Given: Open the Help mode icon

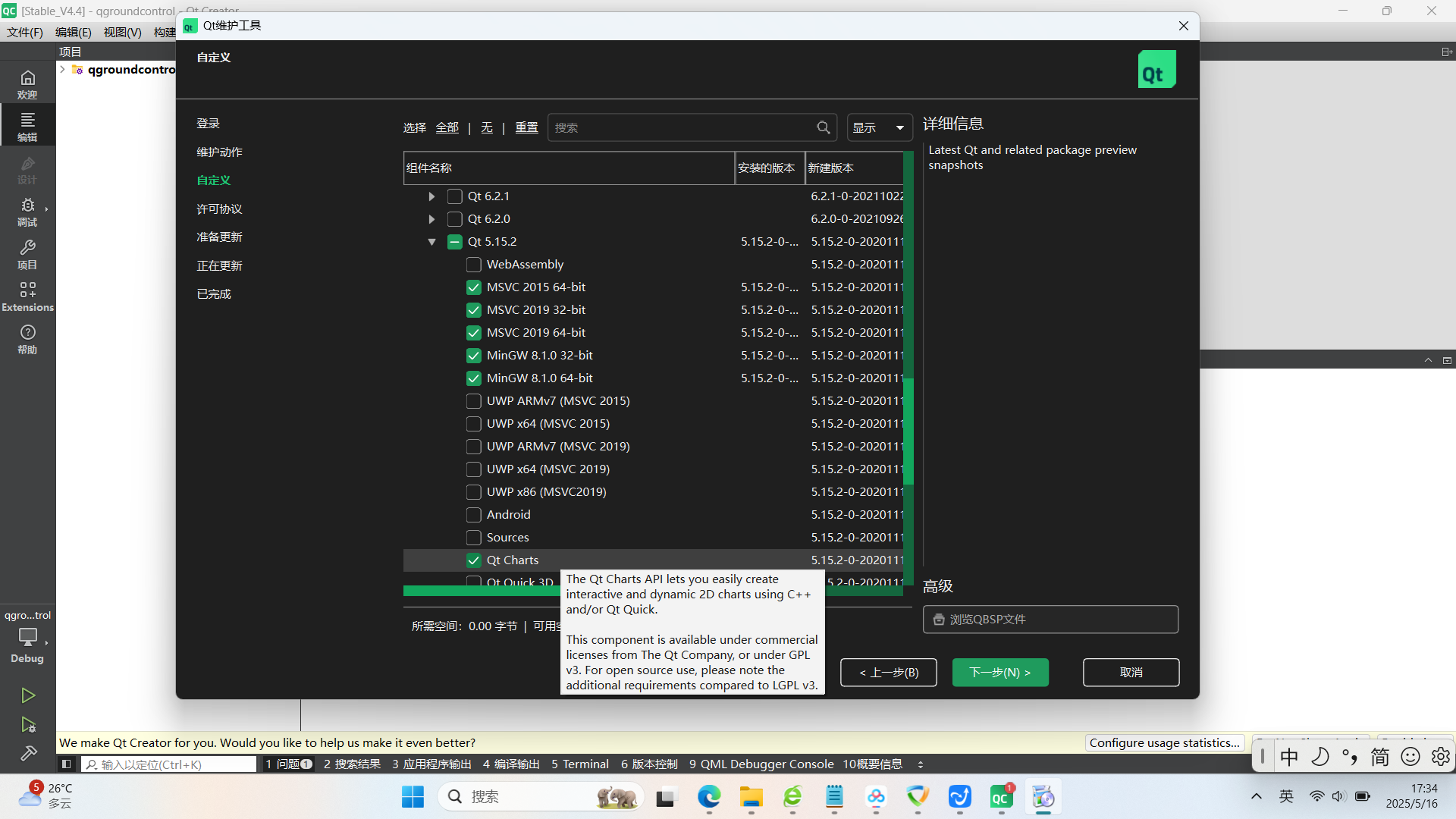Looking at the screenshot, I should 27,338.
